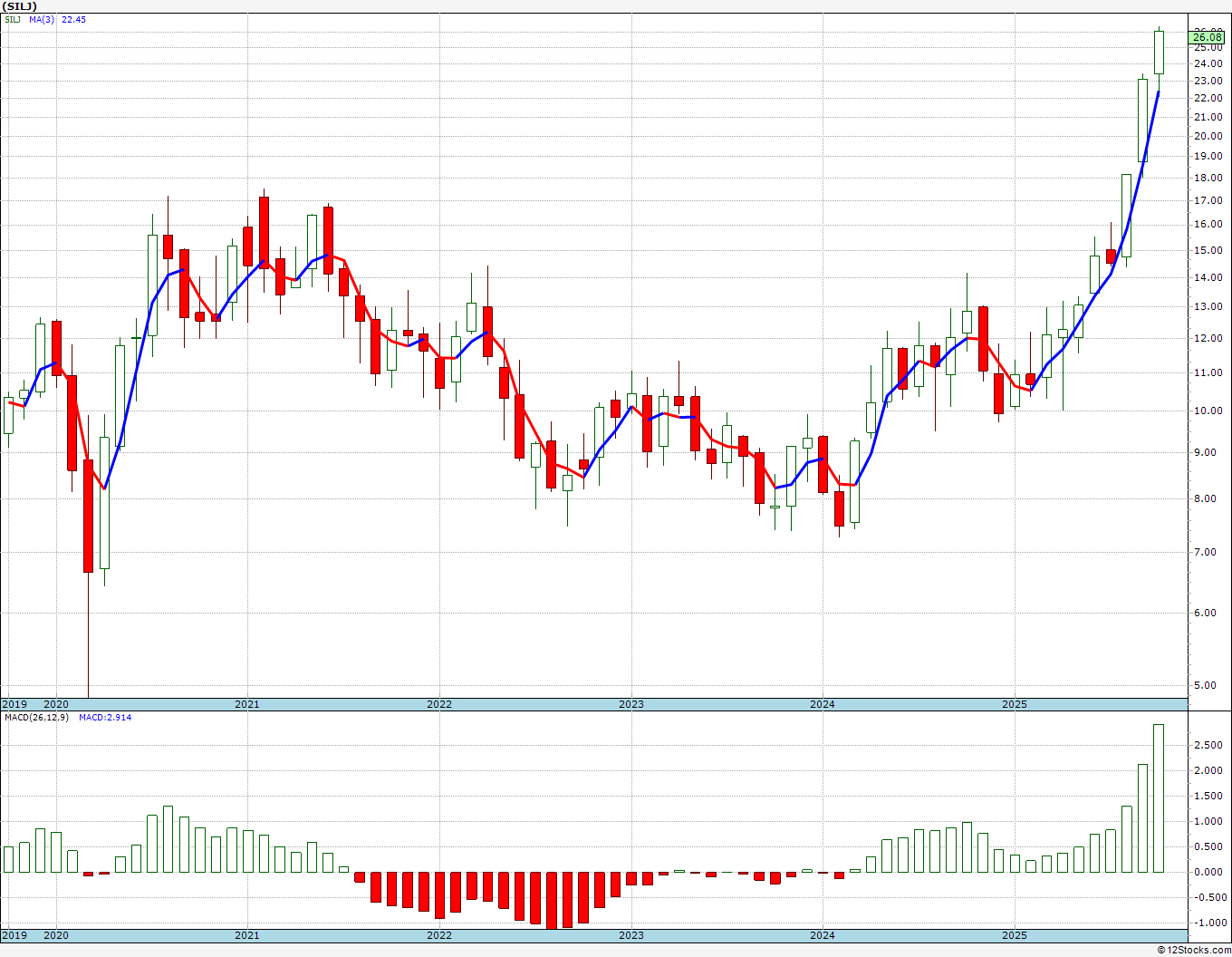Image resolution: width=1232 pixels, height=957 pixels.
Task: Select the 12.00 price axis label
Action: coord(1208,339)
